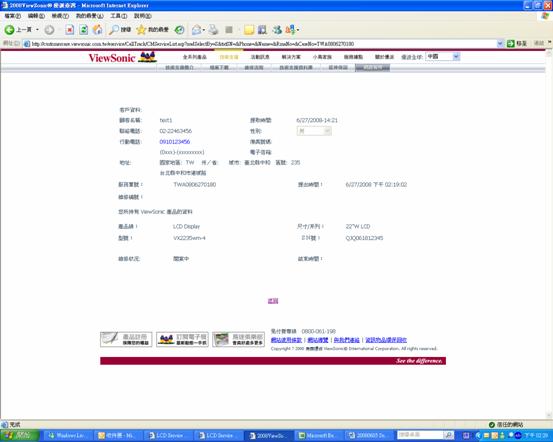Click the purple return link below the form
The image size is (553, 442).
click(273, 301)
